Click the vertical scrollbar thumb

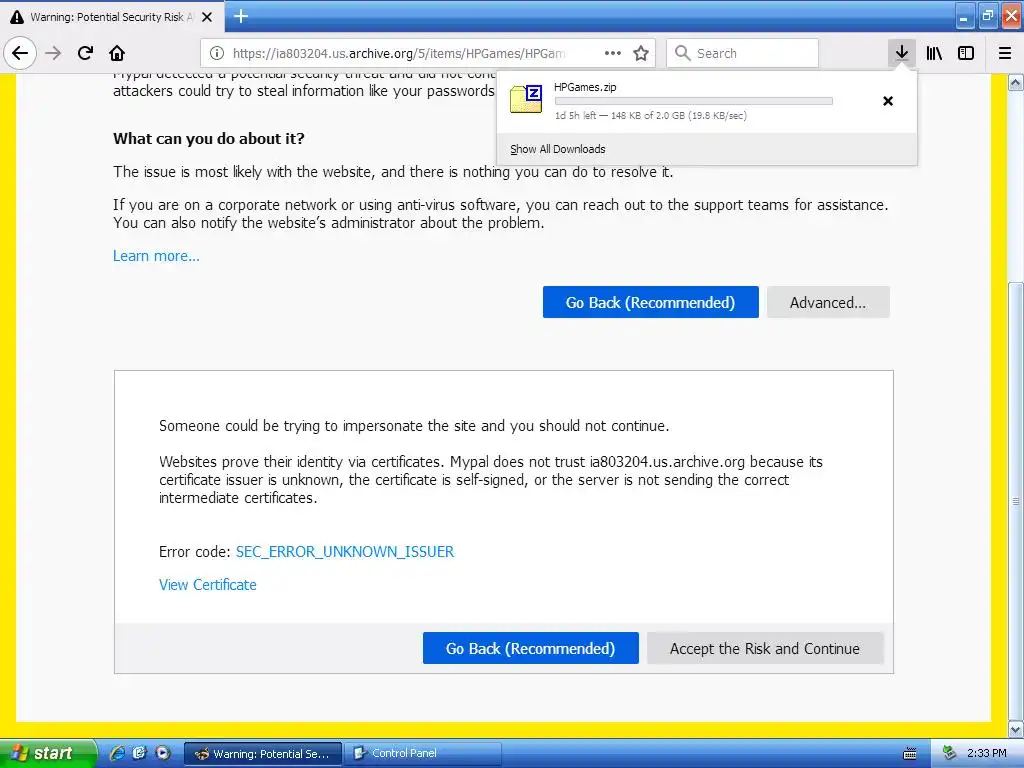(1016, 501)
